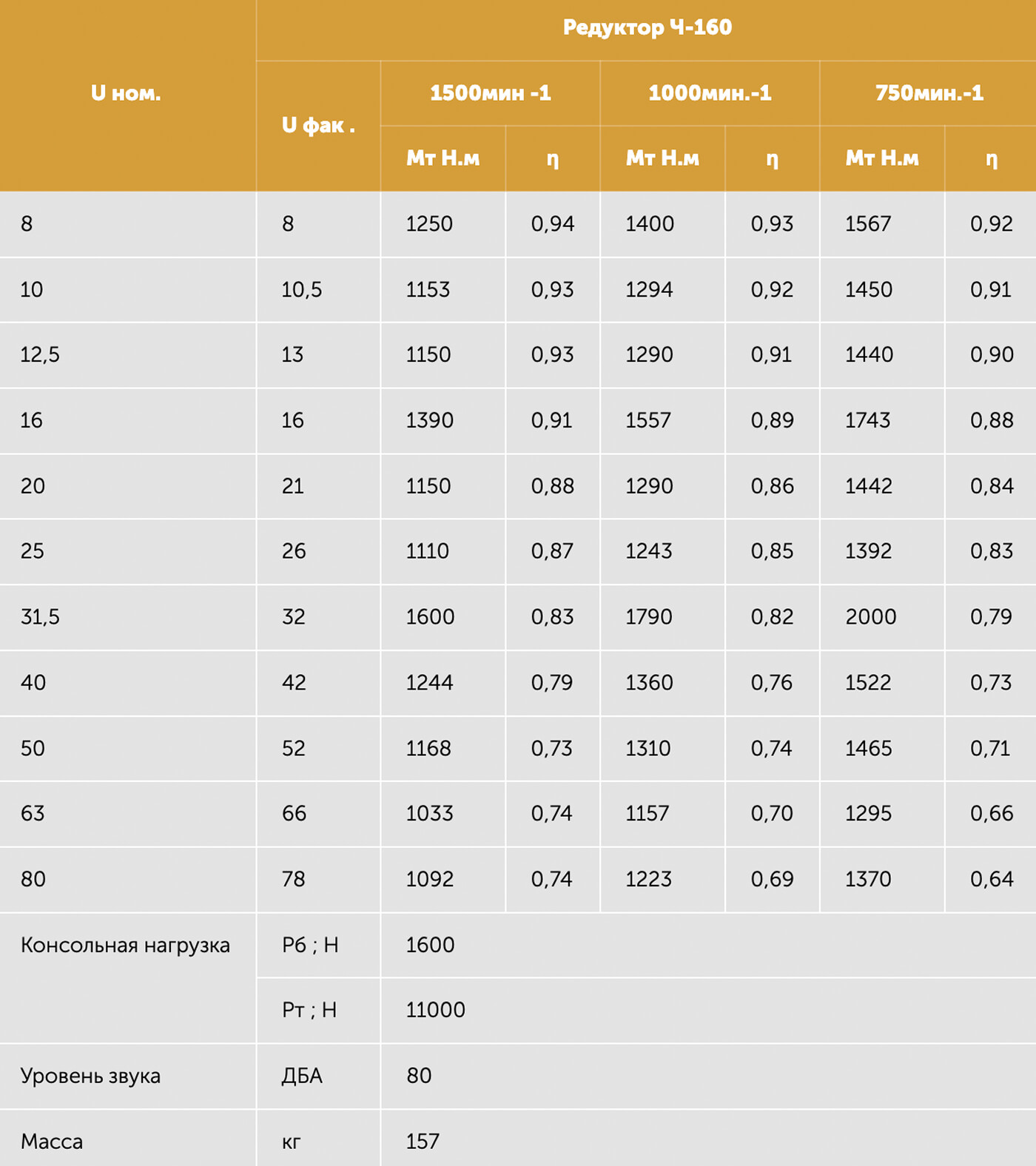Select the '1500мин -1' header cell
The image size is (1036, 1166).
pos(490,93)
